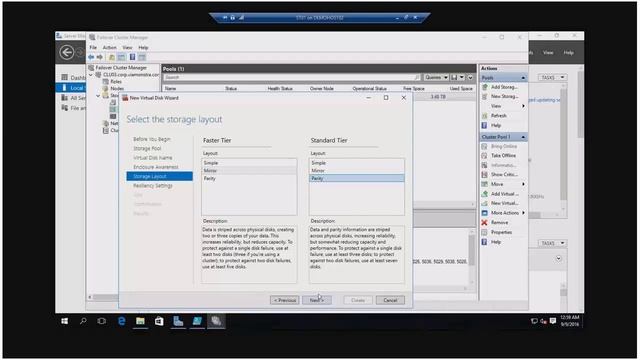Open the Help menu in Failover Cluster Manager

[143, 48]
